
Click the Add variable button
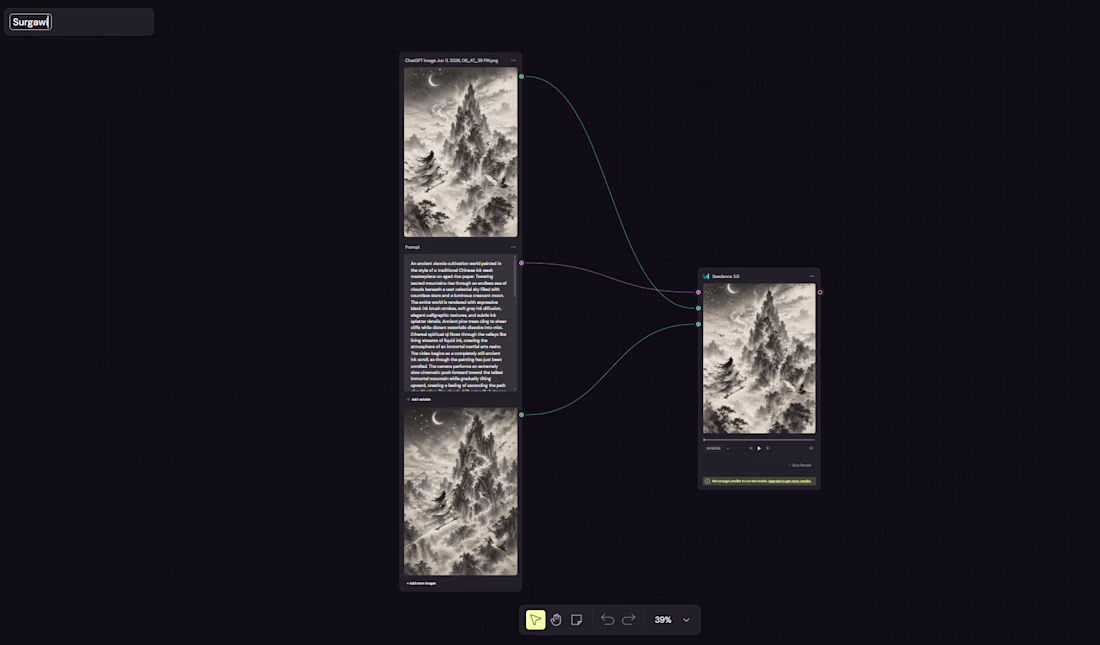[420, 399]
